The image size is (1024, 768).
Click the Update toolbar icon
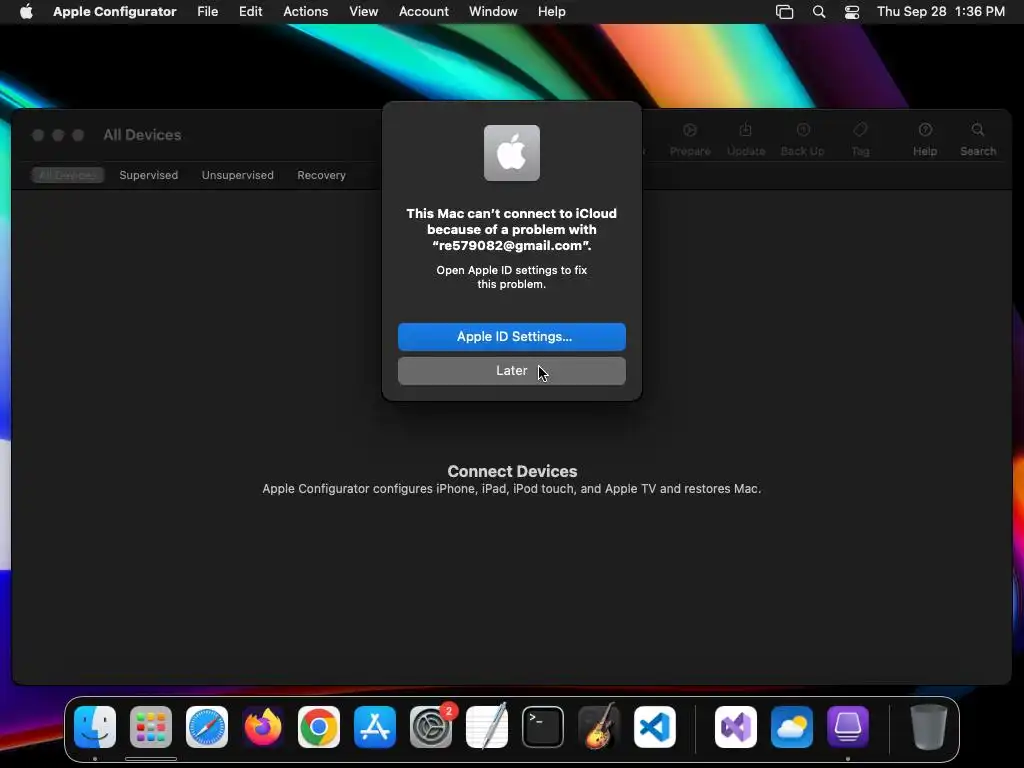[746, 139]
